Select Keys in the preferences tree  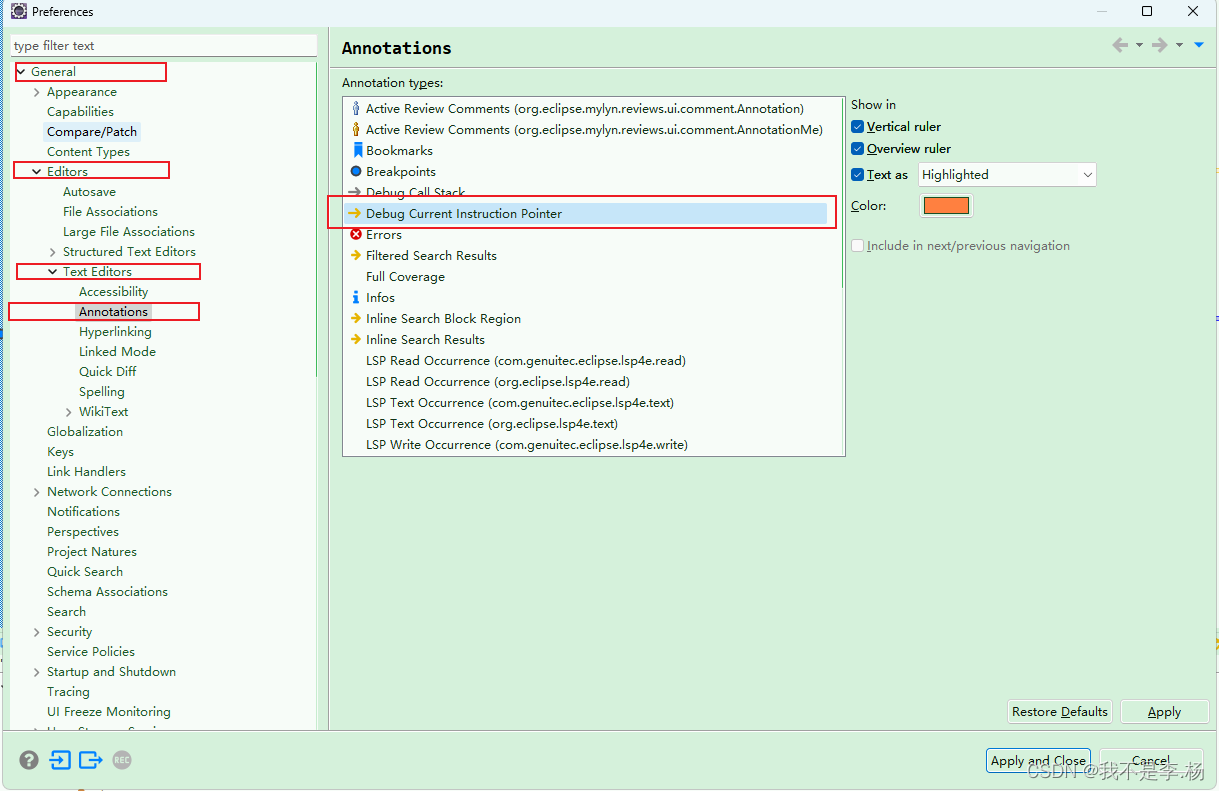(60, 452)
